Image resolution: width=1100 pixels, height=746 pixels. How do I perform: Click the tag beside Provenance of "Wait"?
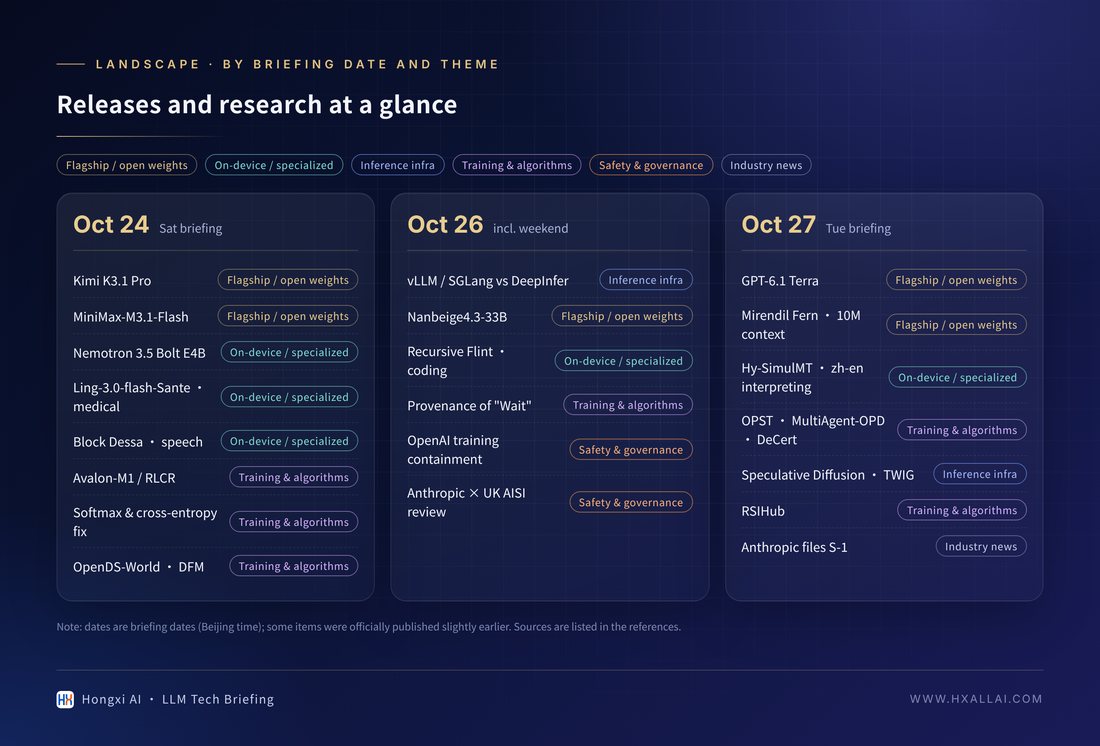pyautogui.click(x=628, y=405)
